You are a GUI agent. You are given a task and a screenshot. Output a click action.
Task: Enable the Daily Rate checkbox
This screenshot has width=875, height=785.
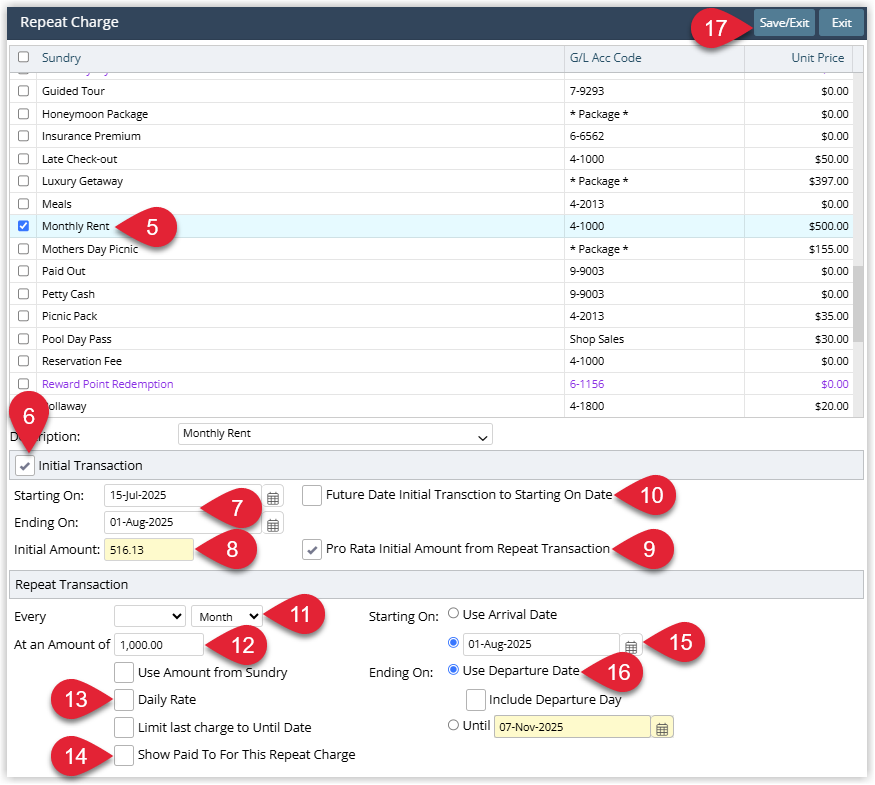click(x=124, y=700)
